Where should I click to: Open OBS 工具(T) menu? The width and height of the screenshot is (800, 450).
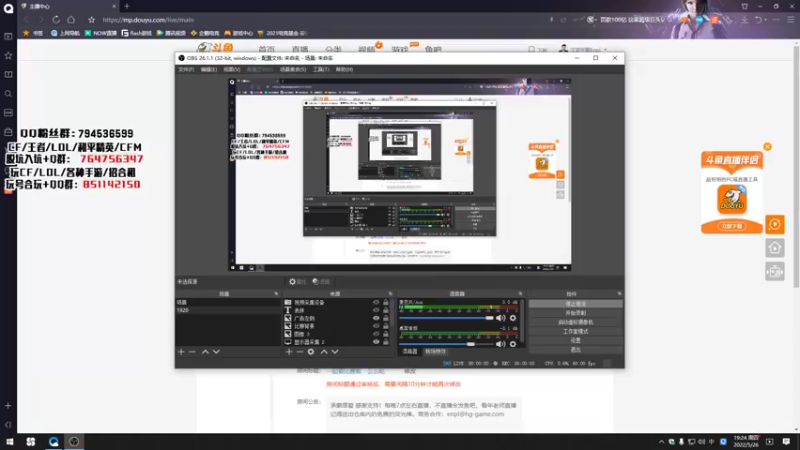tap(321, 69)
